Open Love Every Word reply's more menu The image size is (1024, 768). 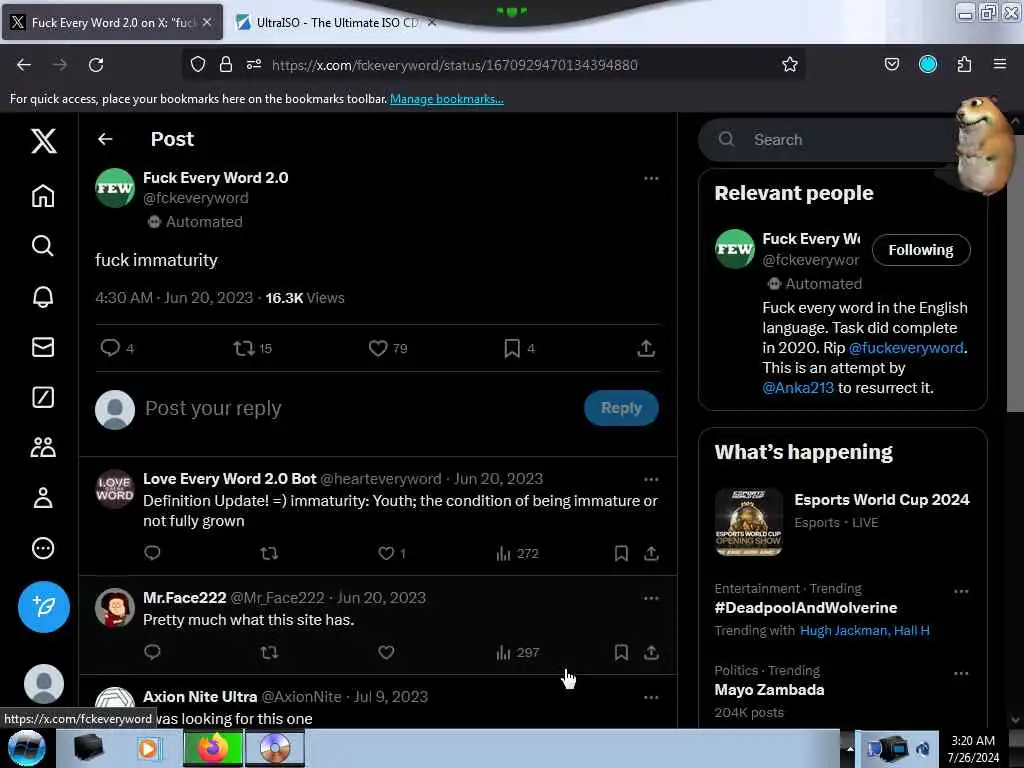click(650, 479)
